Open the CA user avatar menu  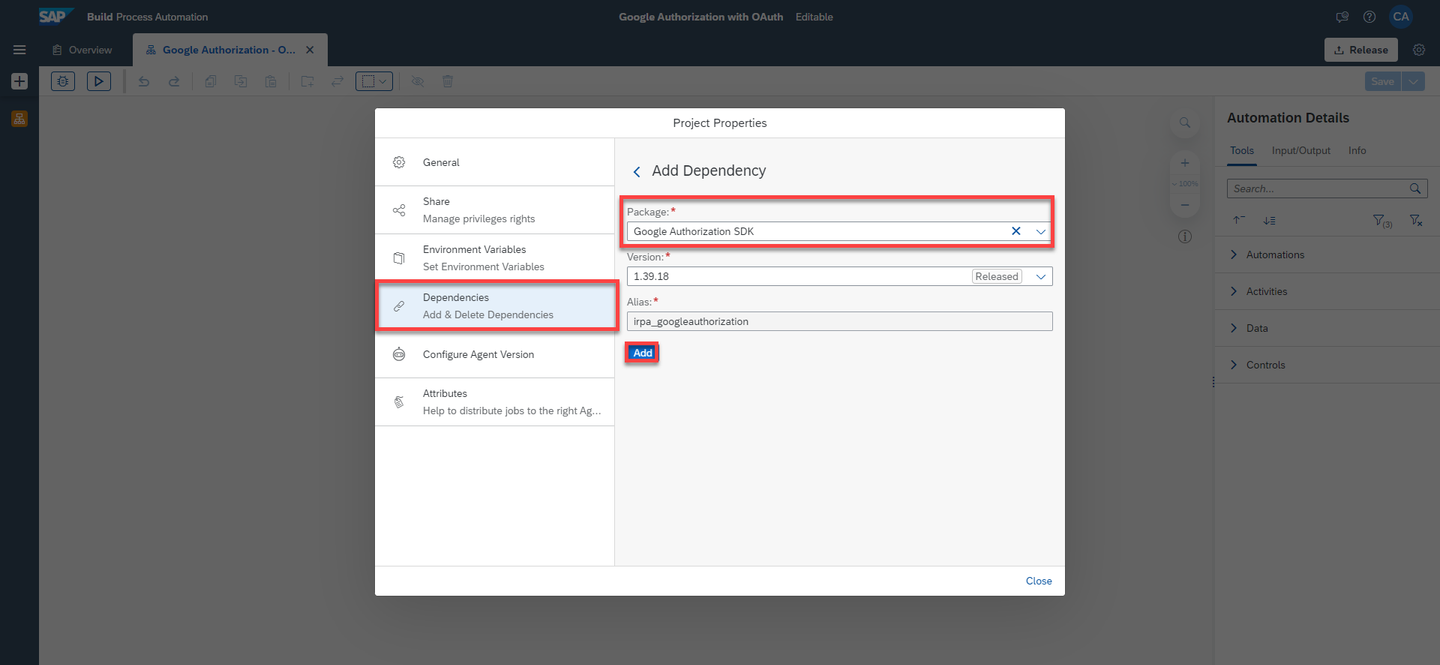click(1401, 17)
